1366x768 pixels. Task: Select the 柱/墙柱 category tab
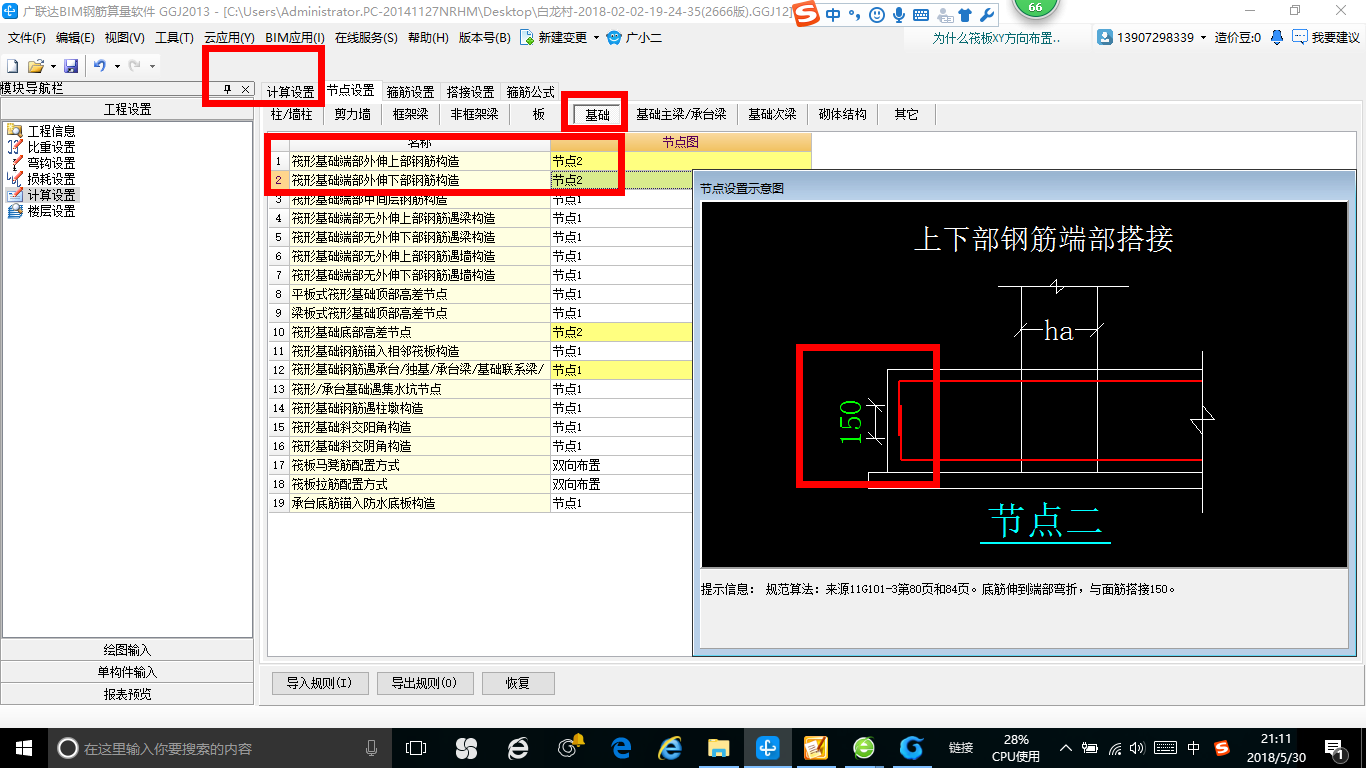pyautogui.click(x=291, y=114)
